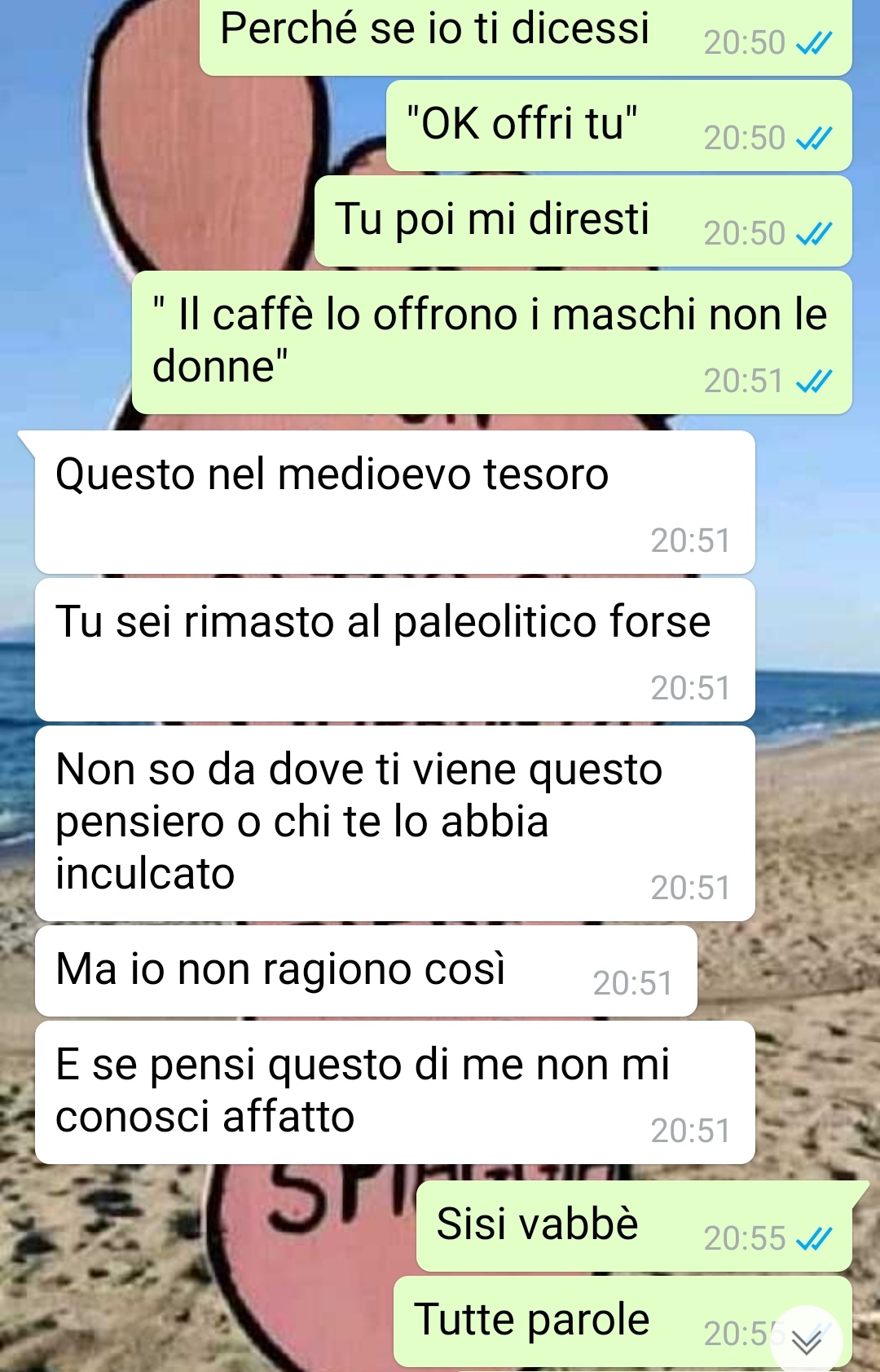Image resolution: width=880 pixels, height=1372 pixels.
Task: Tap the sent message "Tutte parole"
Action: point(623,1321)
